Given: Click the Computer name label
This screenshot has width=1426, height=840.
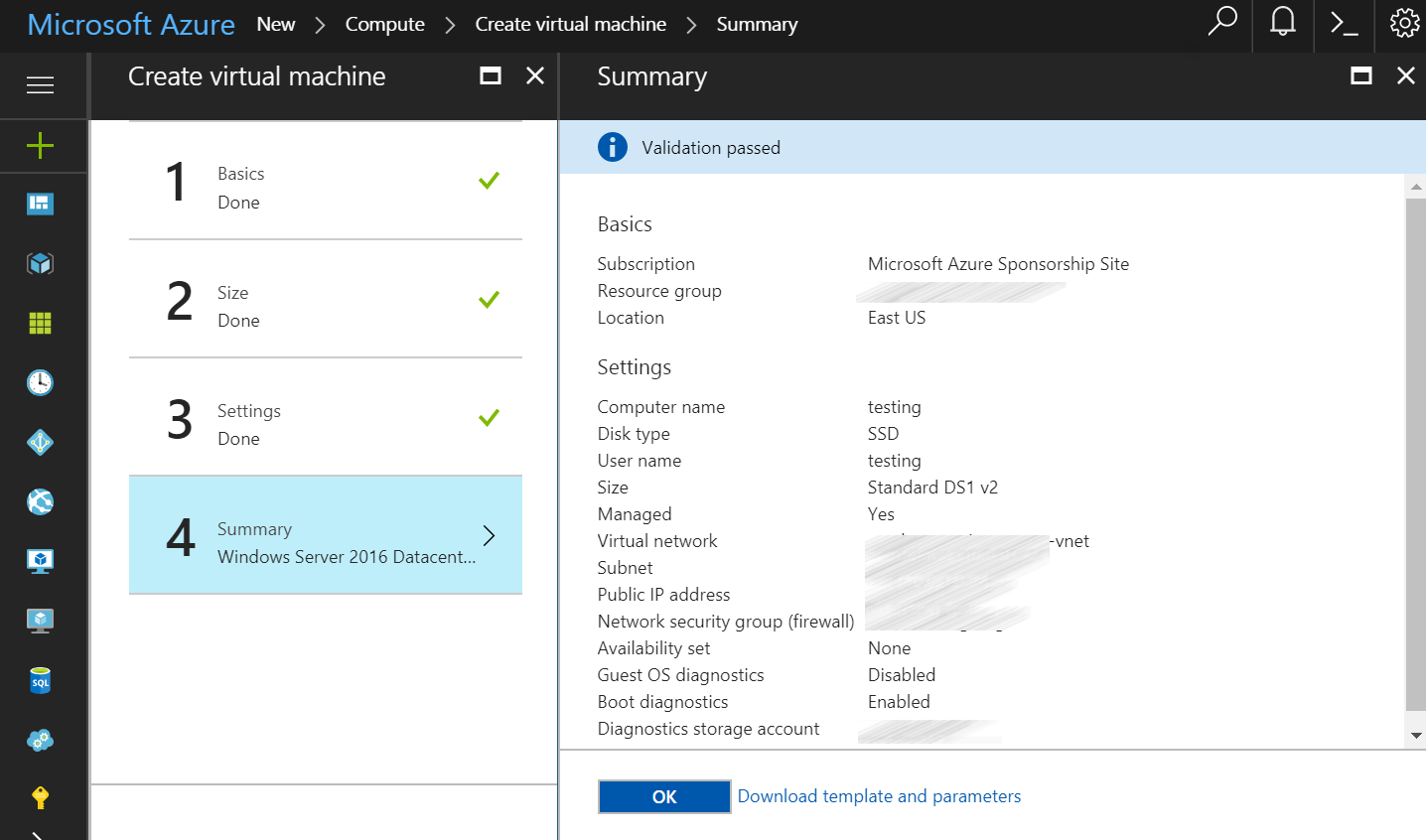Looking at the screenshot, I should (661, 407).
